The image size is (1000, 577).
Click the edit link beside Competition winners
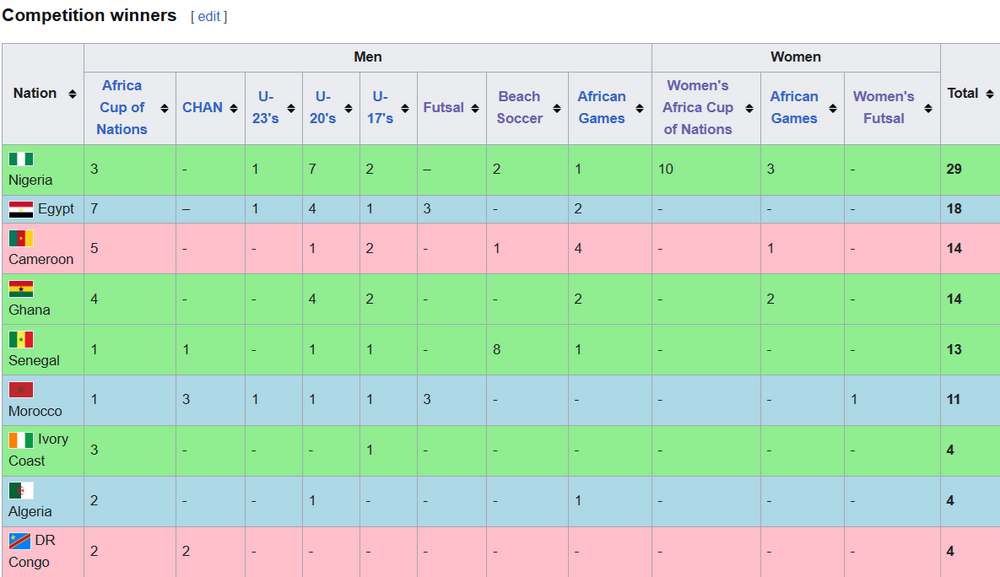click(x=209, y=17)
